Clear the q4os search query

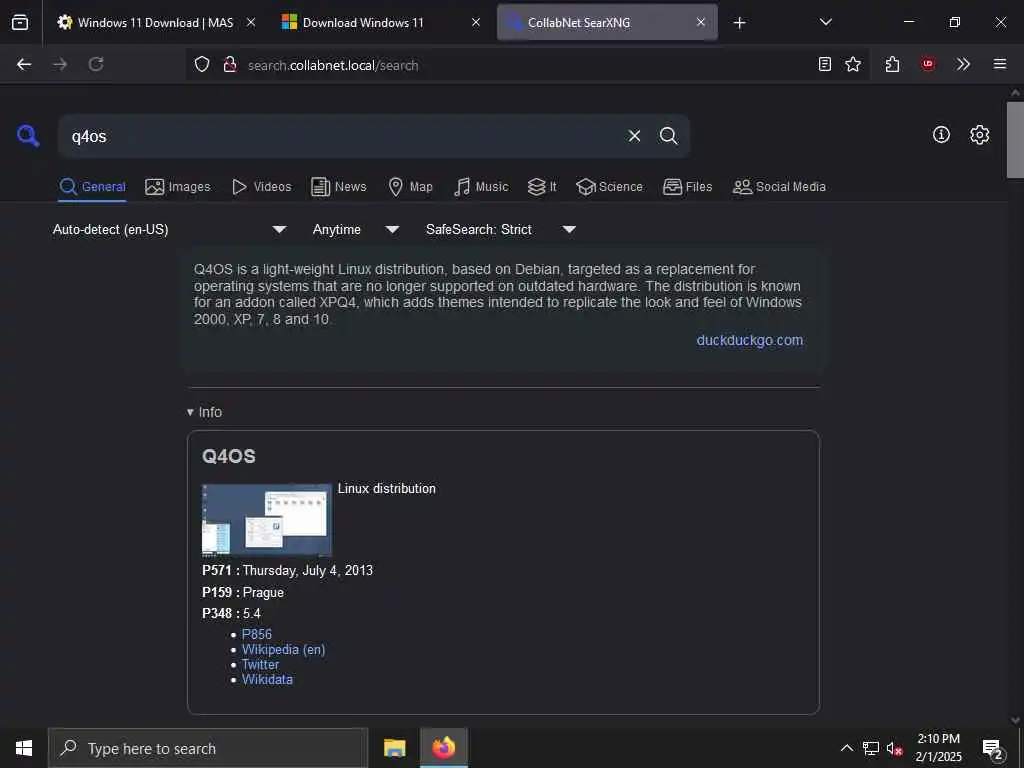click(x=634, y=136)
